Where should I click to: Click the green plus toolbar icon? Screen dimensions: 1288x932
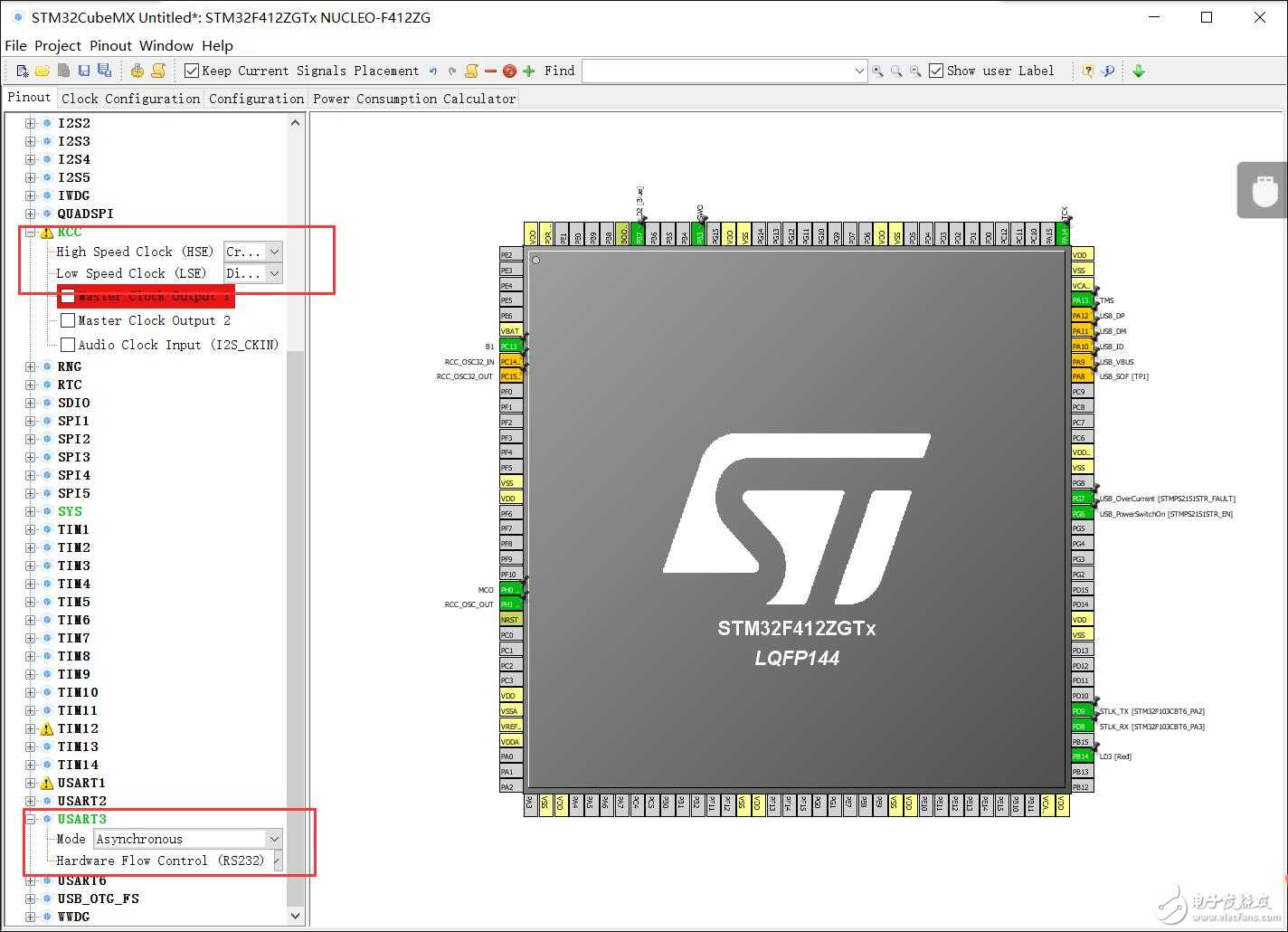(529, 71)
